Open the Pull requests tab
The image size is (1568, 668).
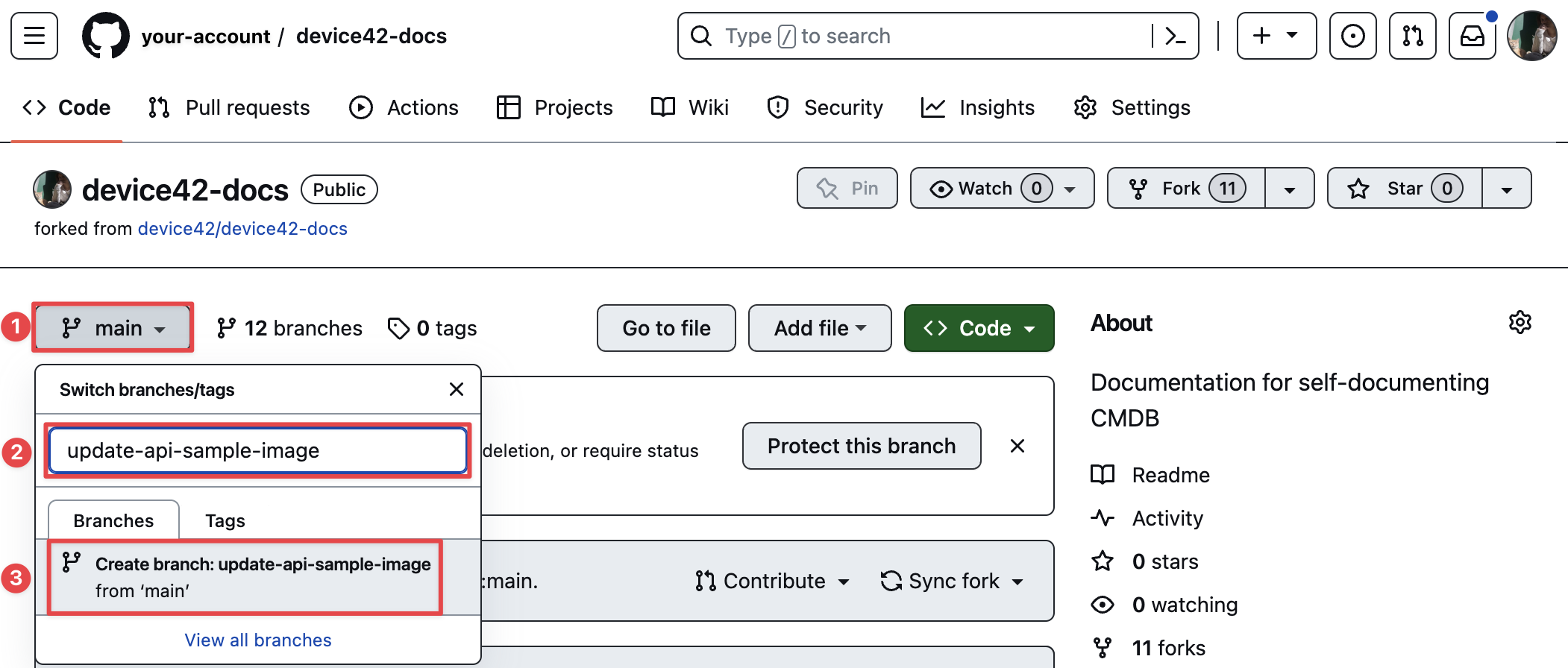coord(229,108)
